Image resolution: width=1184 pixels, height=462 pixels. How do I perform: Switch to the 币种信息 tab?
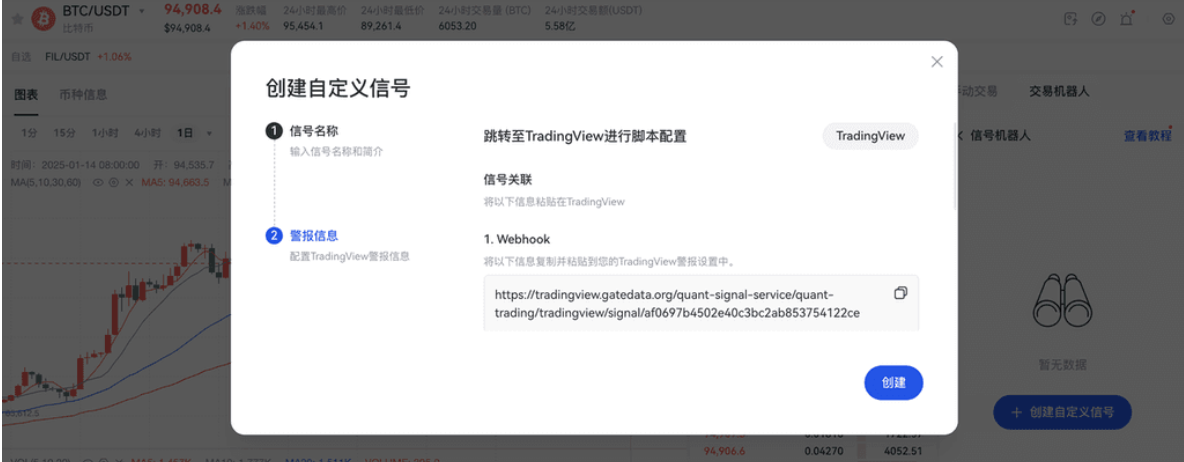pyautogui.click(x=83, y=95)
